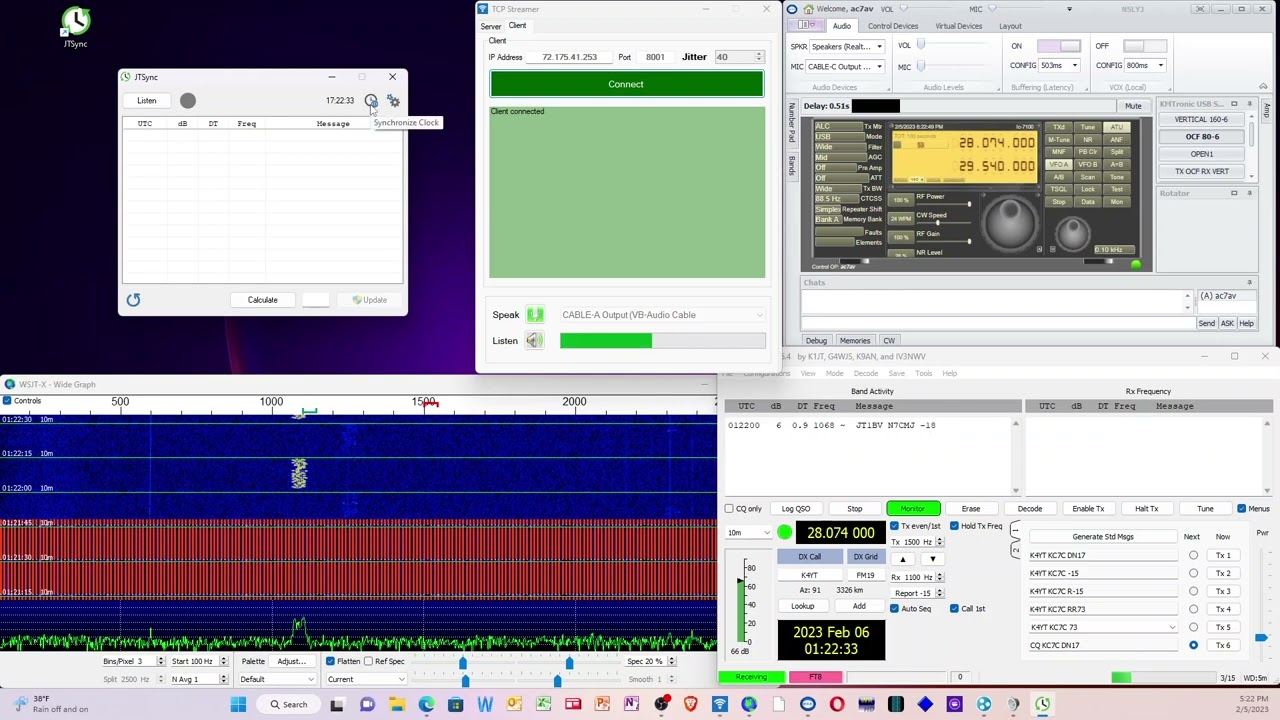Open VOX CONFIG 800ms dropdown
The image size is (1280, 720).
click(1146, 66)
